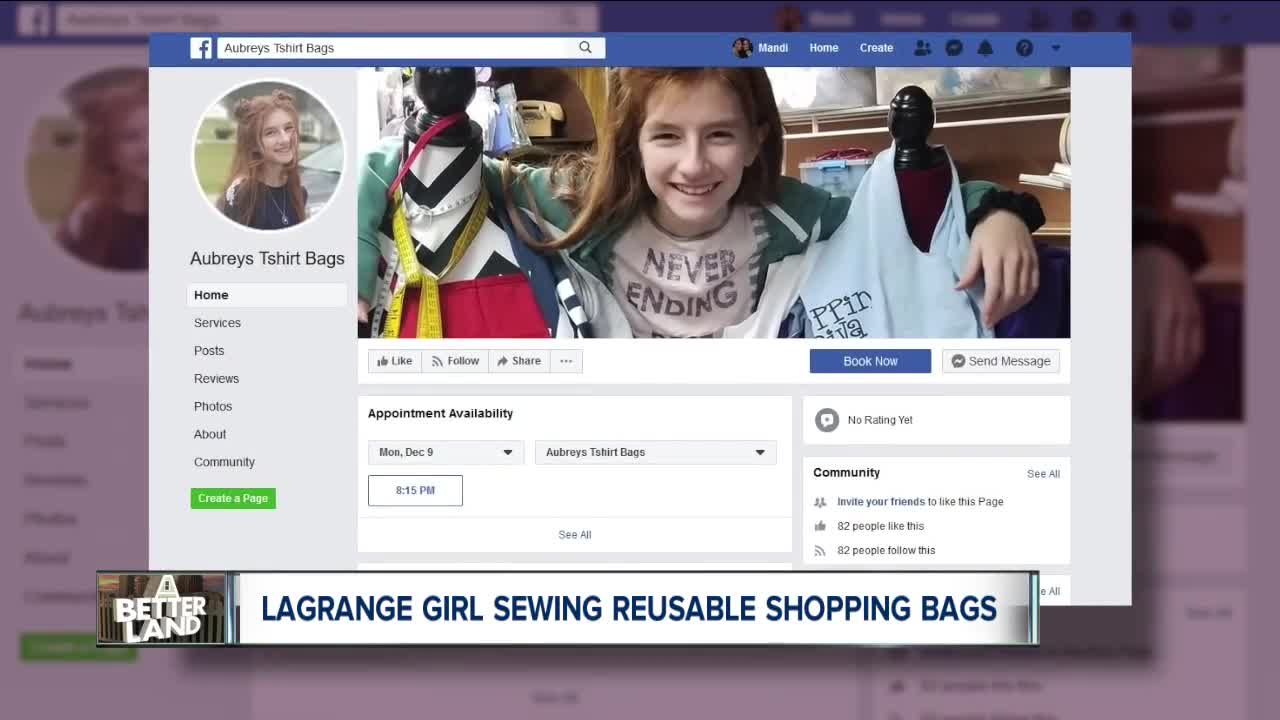The image size is (1280, 720).
Task: Click the blue Book Now button
Action: tap(870, 361)
